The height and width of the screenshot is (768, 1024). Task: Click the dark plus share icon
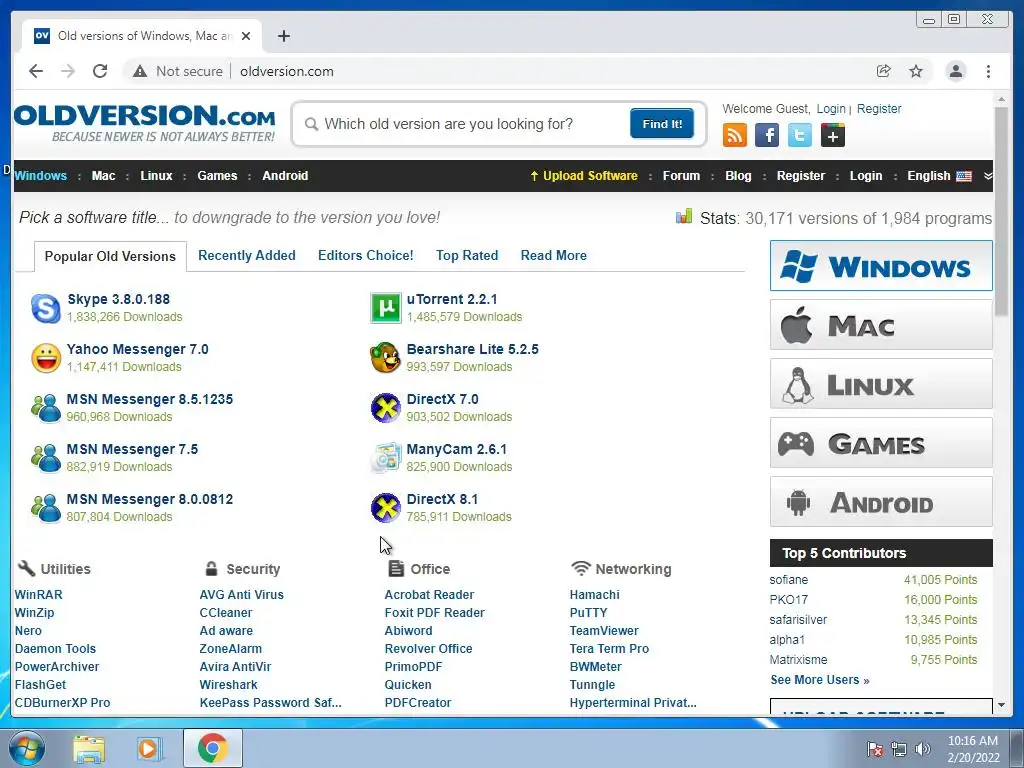(833, 135)
